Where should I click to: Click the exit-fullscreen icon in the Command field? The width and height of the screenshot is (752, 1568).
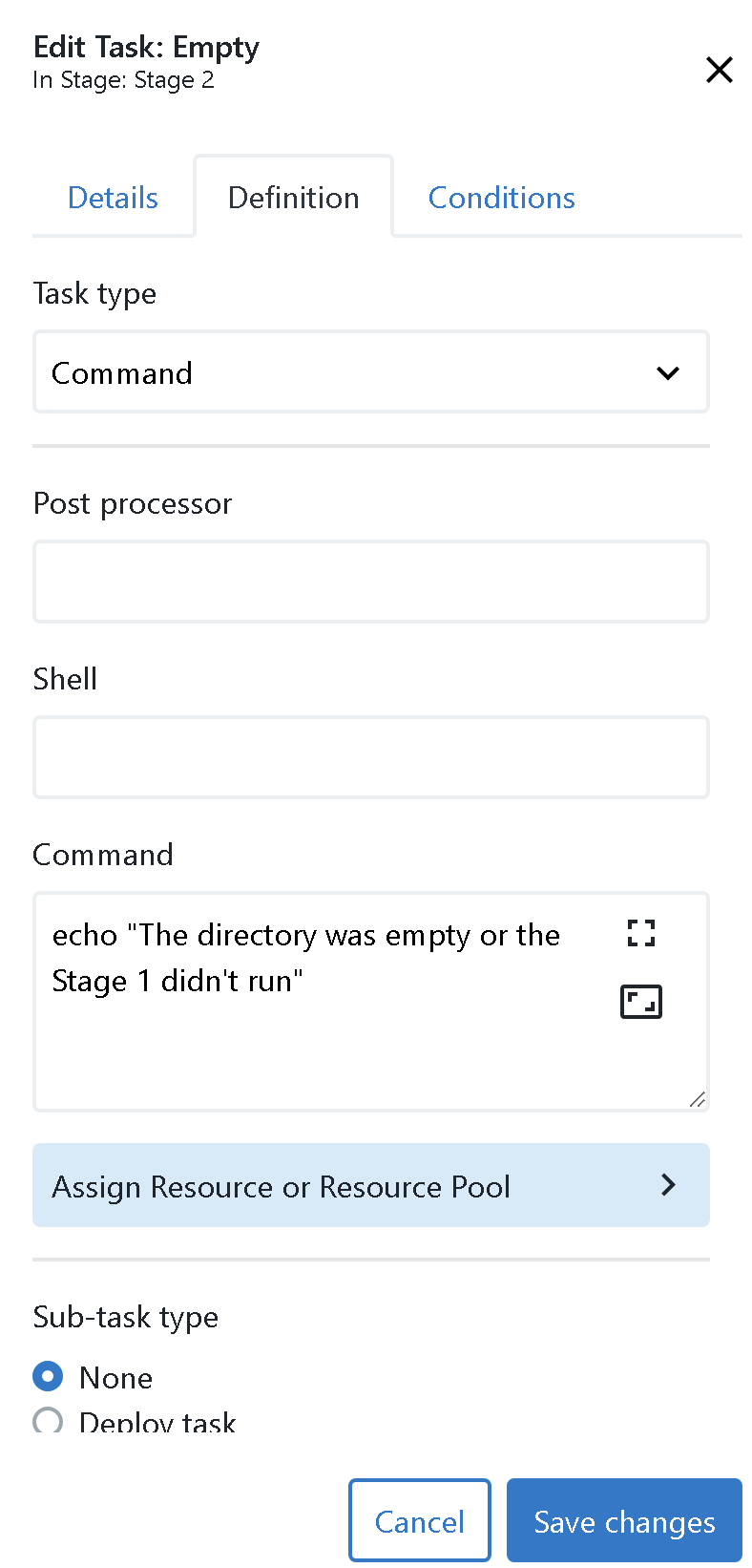click(640, 1002)
